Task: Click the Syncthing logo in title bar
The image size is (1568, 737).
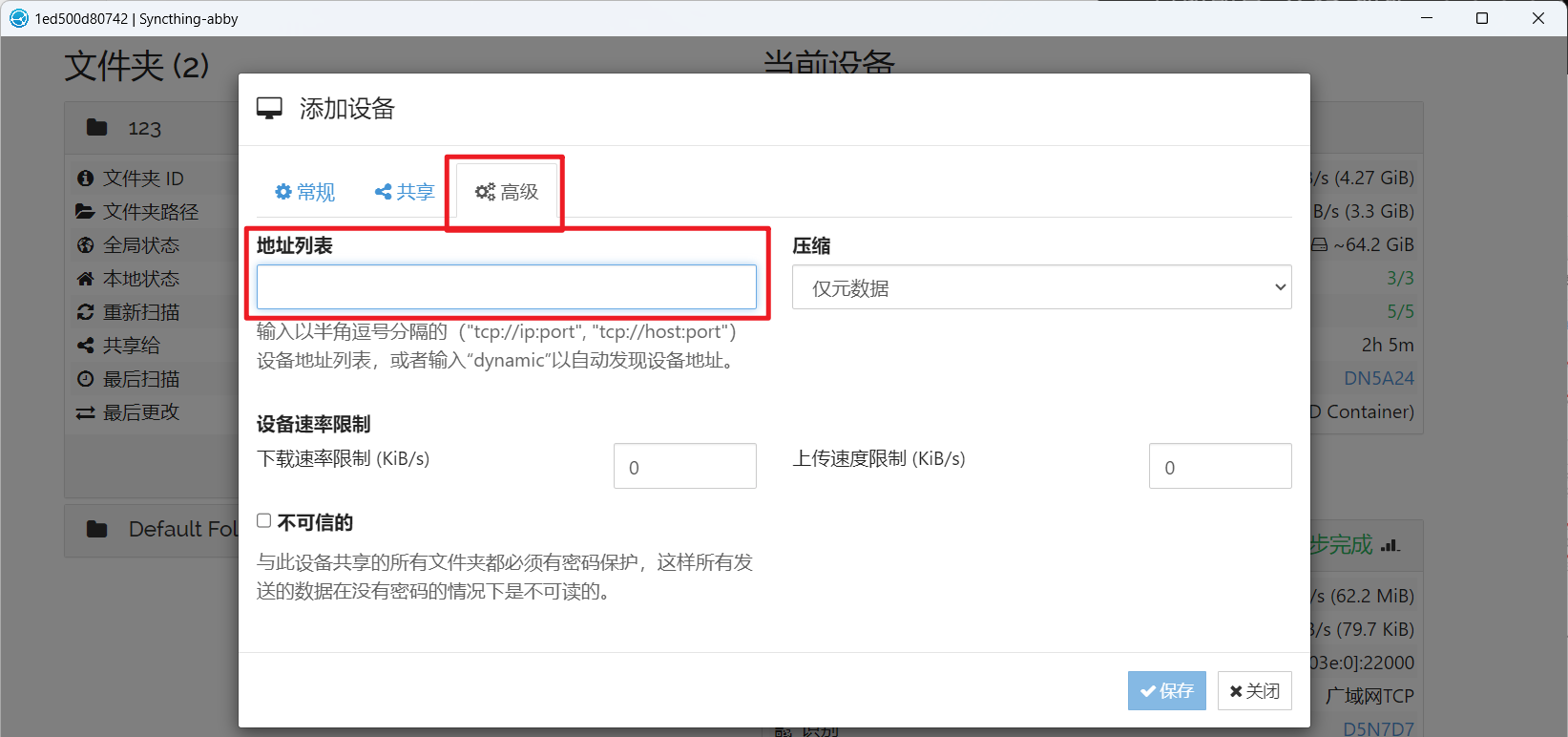Action: pyautogui.click(x=19, y=18)
